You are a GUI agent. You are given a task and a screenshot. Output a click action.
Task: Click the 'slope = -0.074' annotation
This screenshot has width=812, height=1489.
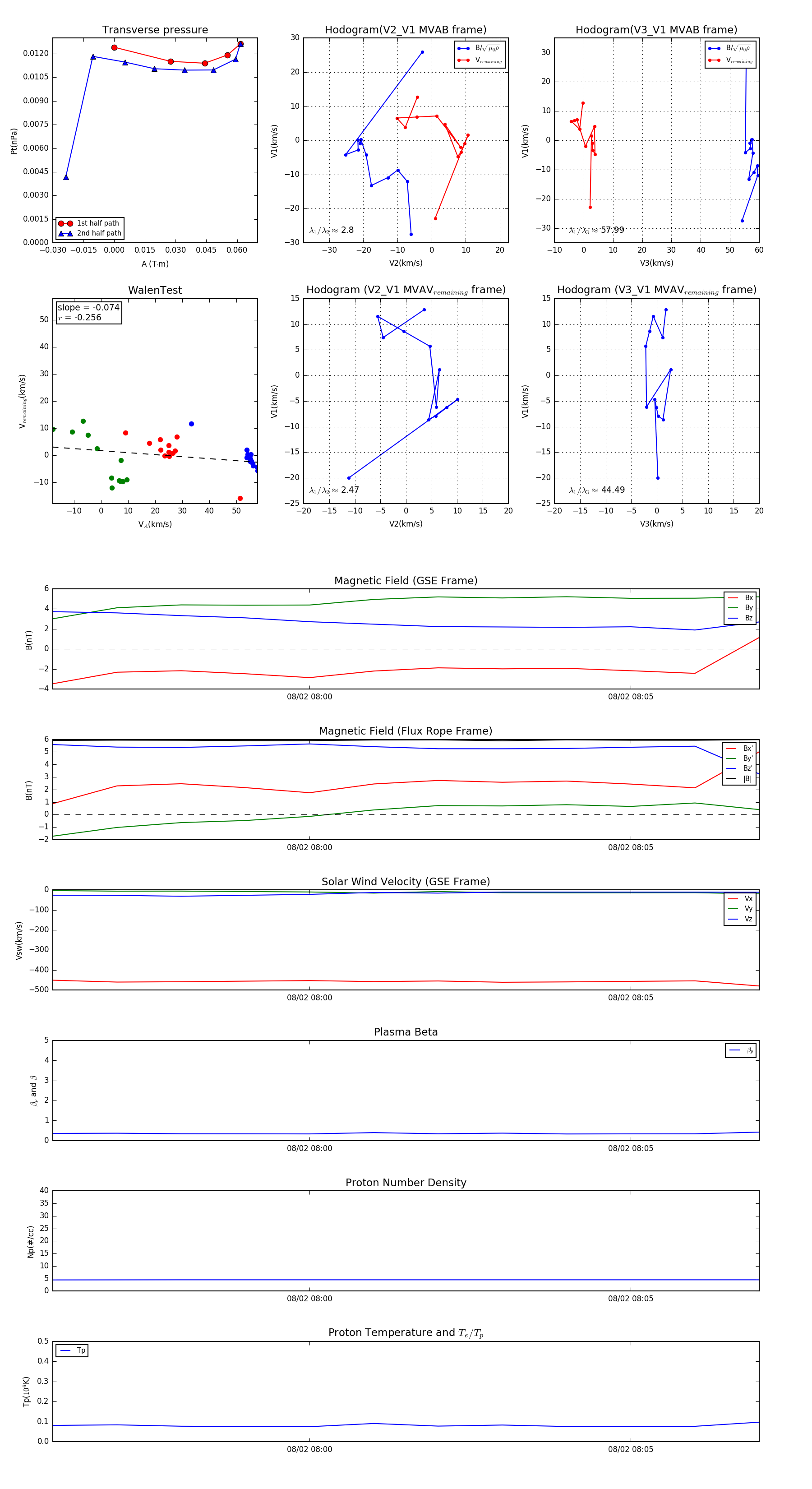tap(88, 308)
